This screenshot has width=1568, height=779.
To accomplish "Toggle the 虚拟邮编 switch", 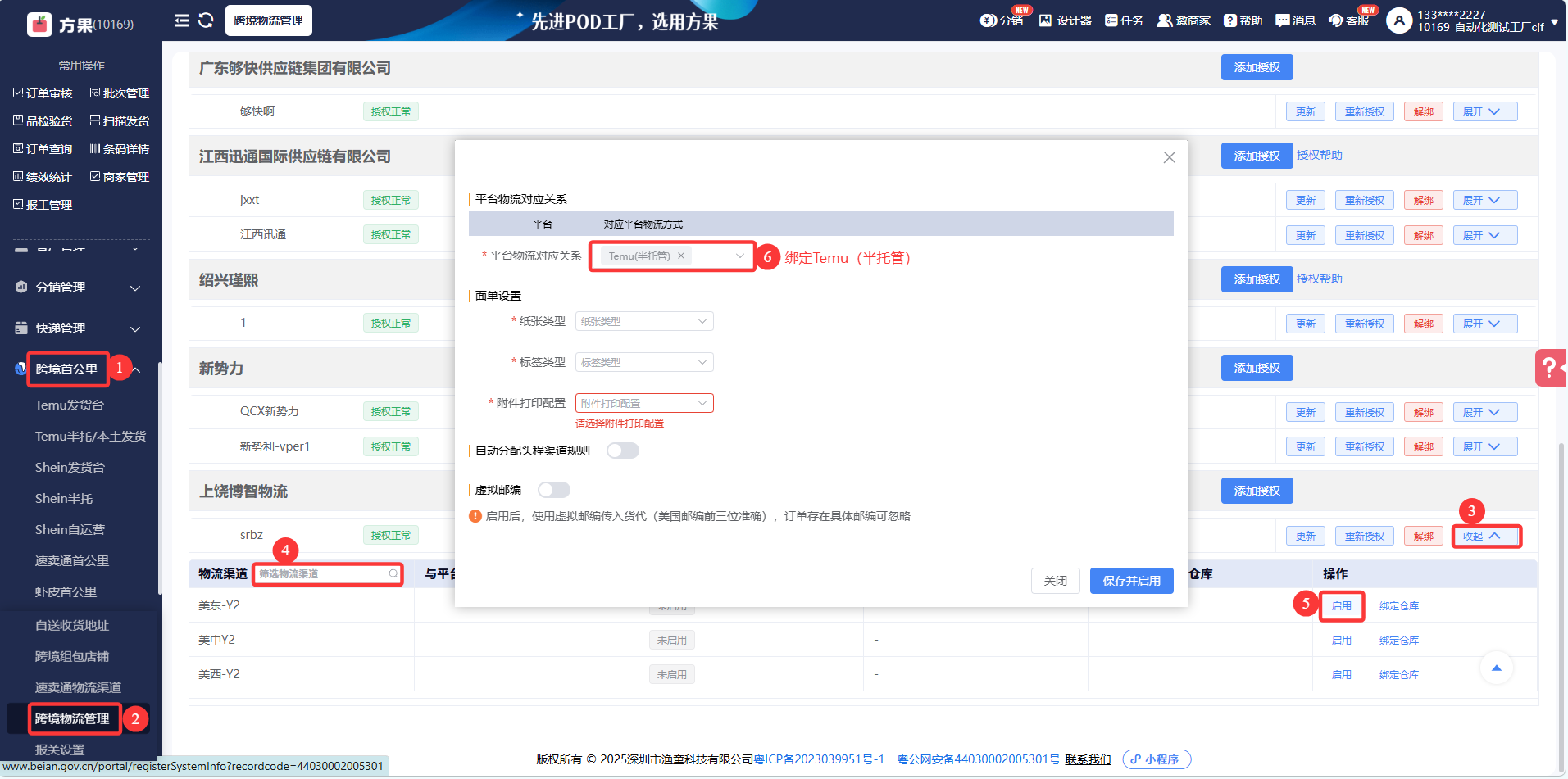I will click(x=554, y=490).
